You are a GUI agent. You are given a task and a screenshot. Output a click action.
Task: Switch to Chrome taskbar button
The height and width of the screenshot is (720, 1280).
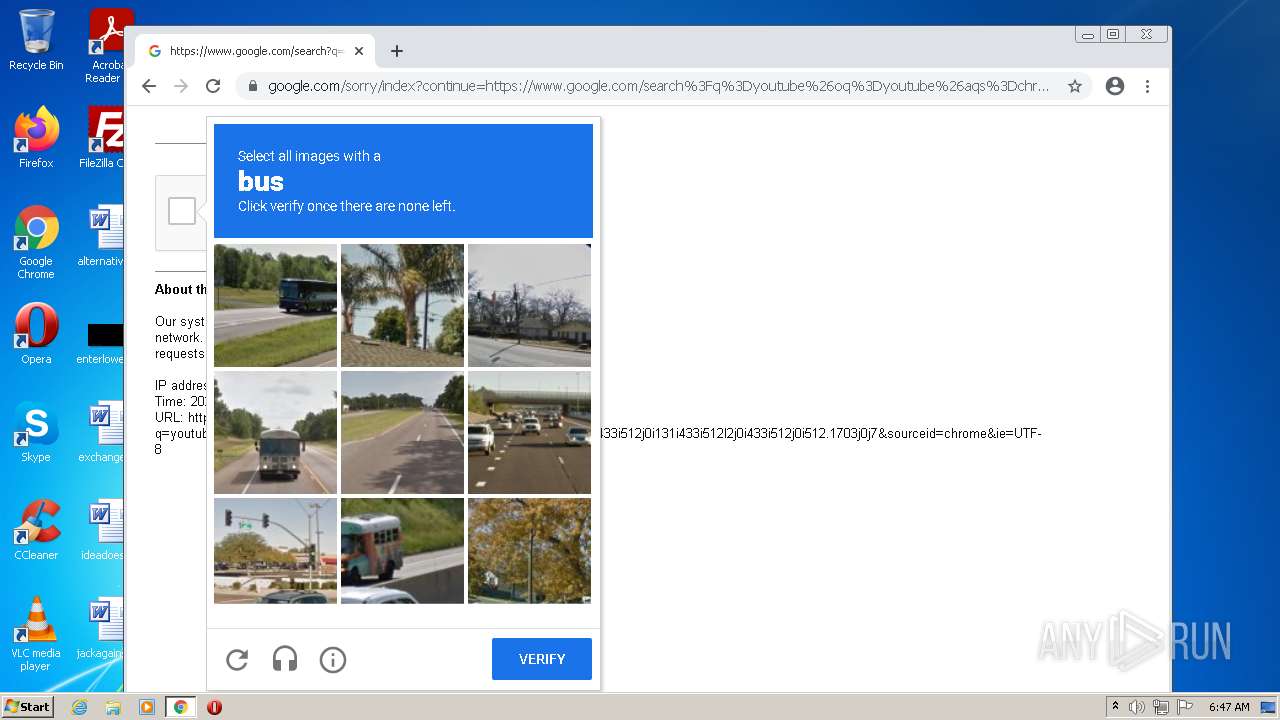click(x=181, y=707)
